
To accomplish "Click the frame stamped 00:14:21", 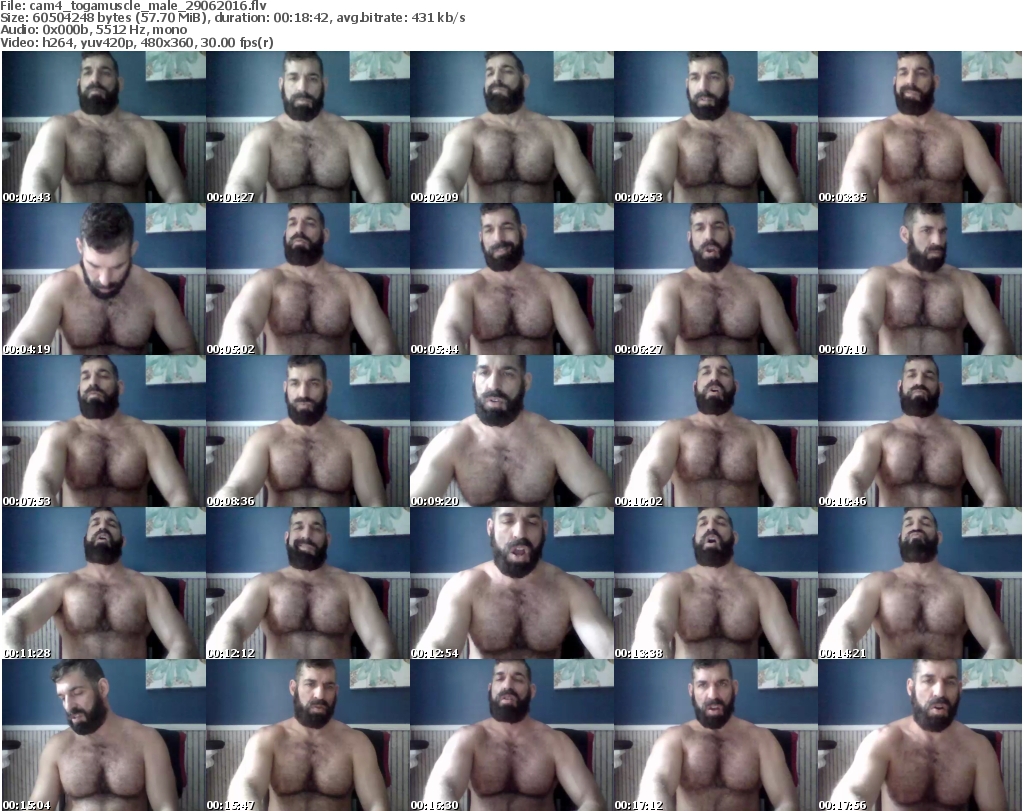I will (x=920, y=583).
